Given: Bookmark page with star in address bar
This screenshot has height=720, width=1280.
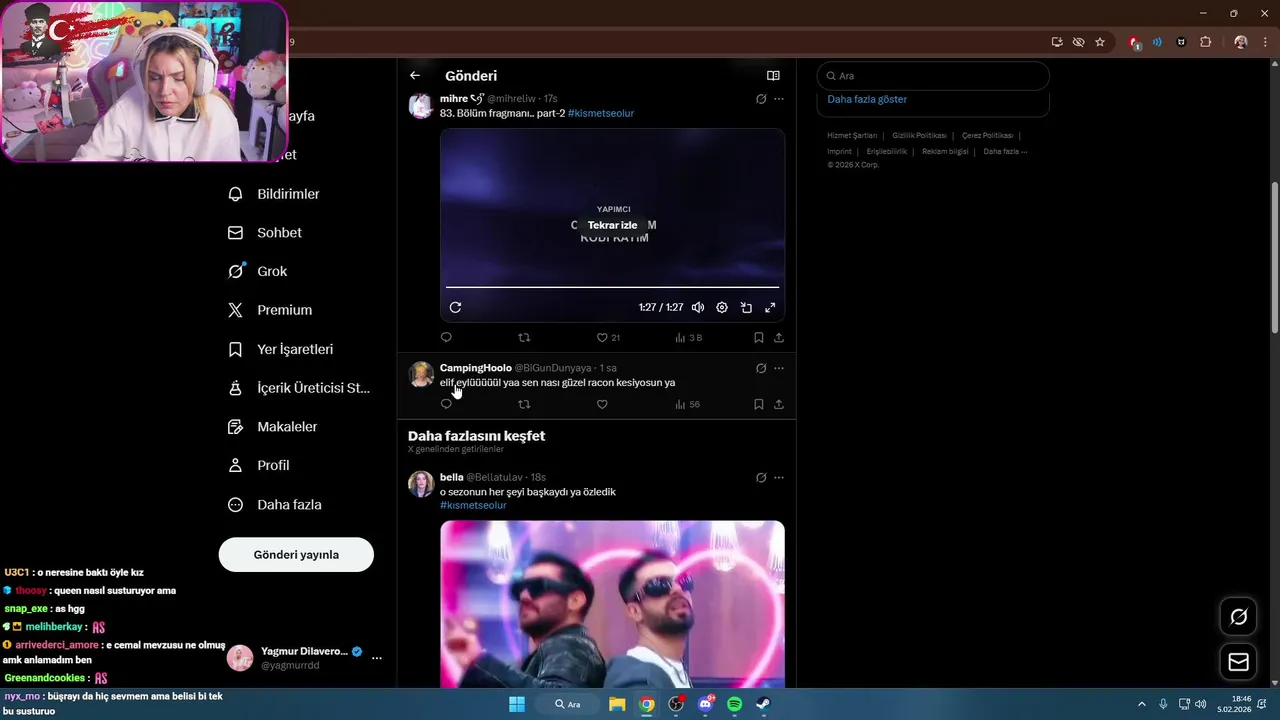Looking at the screenshot, I should (x=1100, y=42).
